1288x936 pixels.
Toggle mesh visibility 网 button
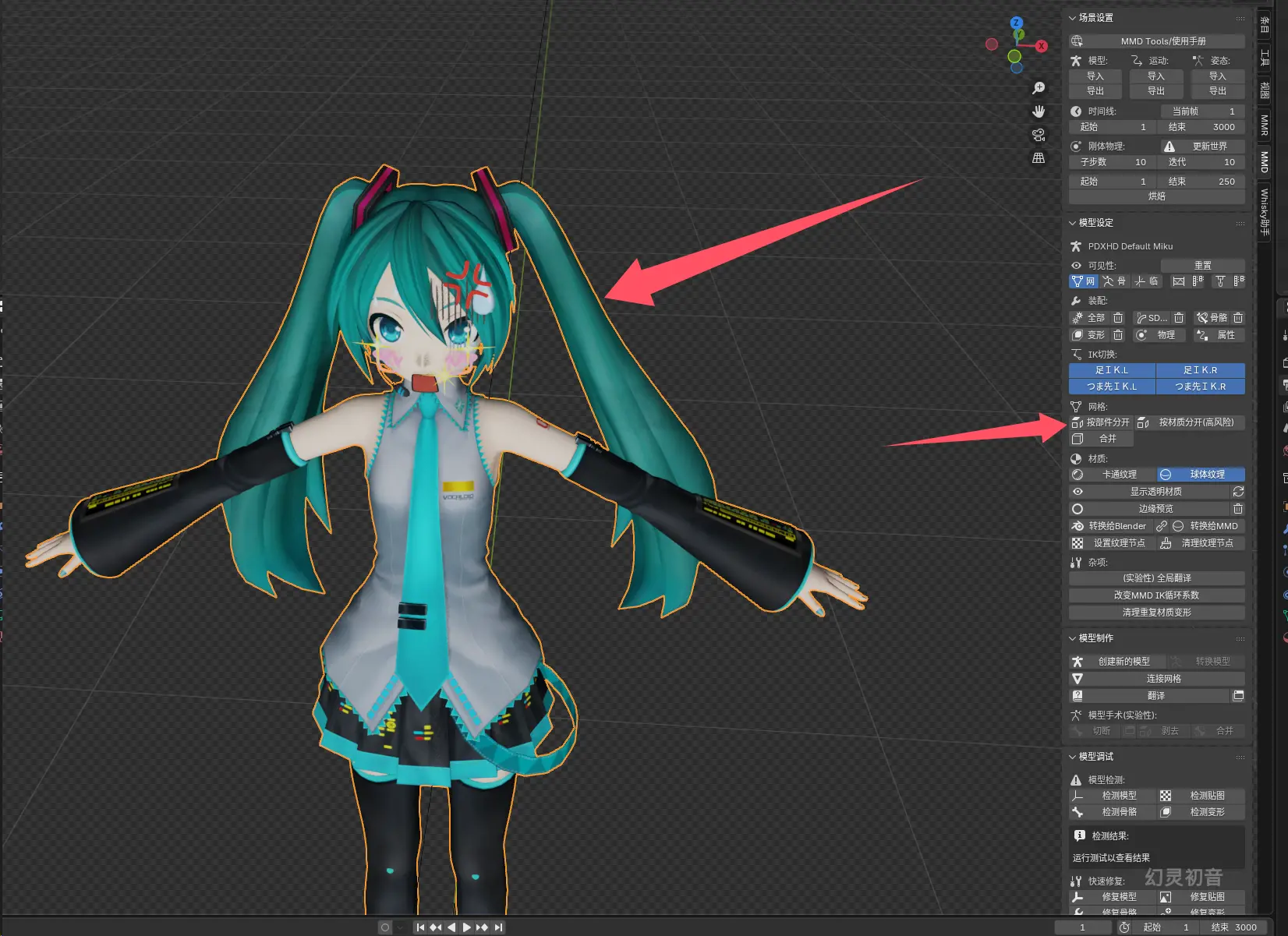coord(1083,281)
